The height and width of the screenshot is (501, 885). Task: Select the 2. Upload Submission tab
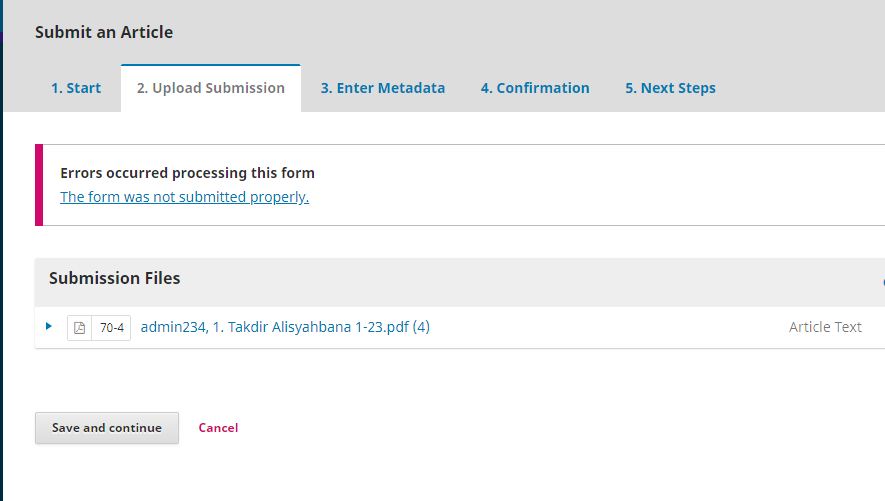pyautogui.click(x=211, y=88)
